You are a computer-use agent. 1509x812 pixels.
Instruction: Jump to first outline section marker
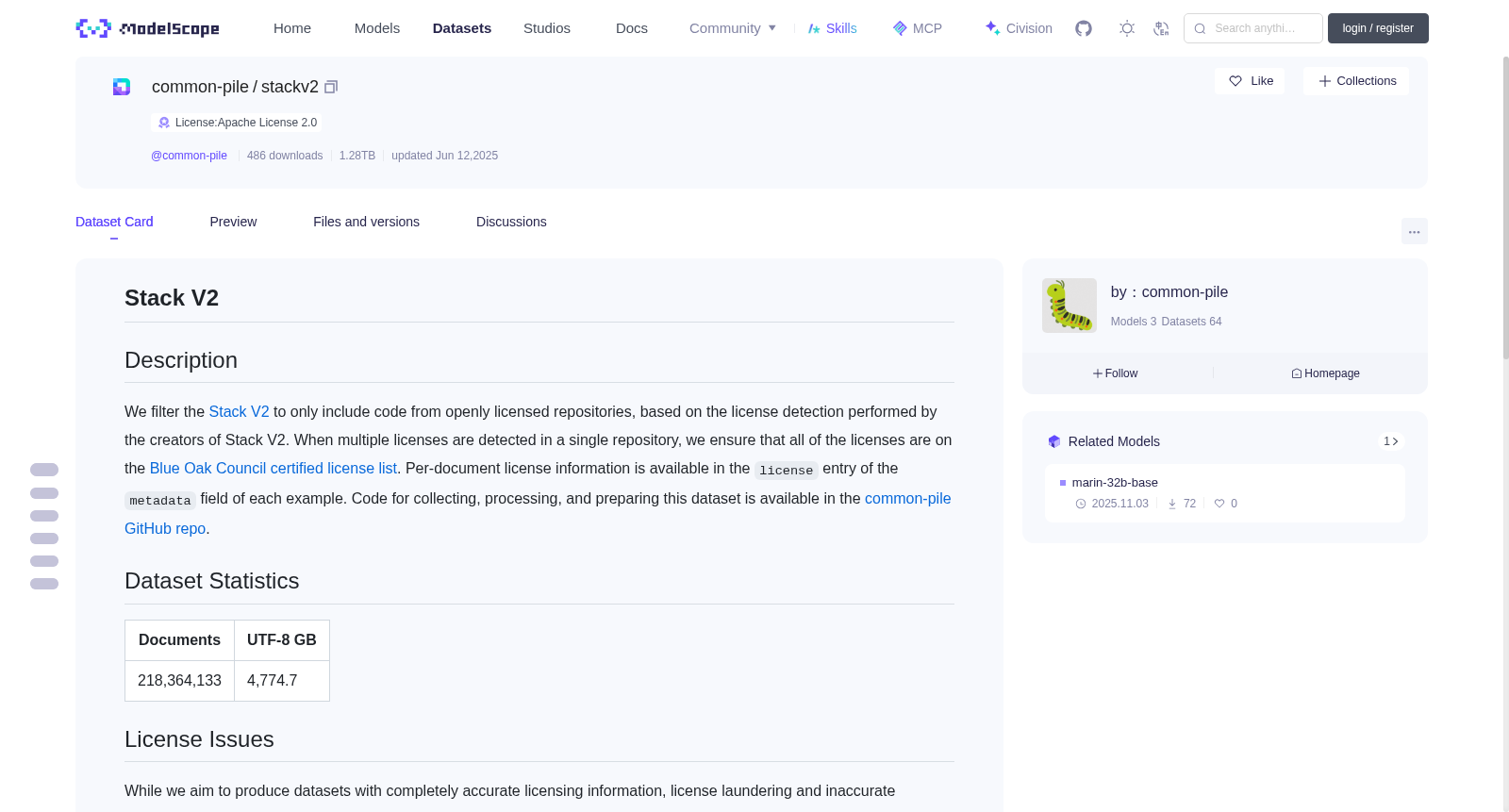[x=44, y=470]
